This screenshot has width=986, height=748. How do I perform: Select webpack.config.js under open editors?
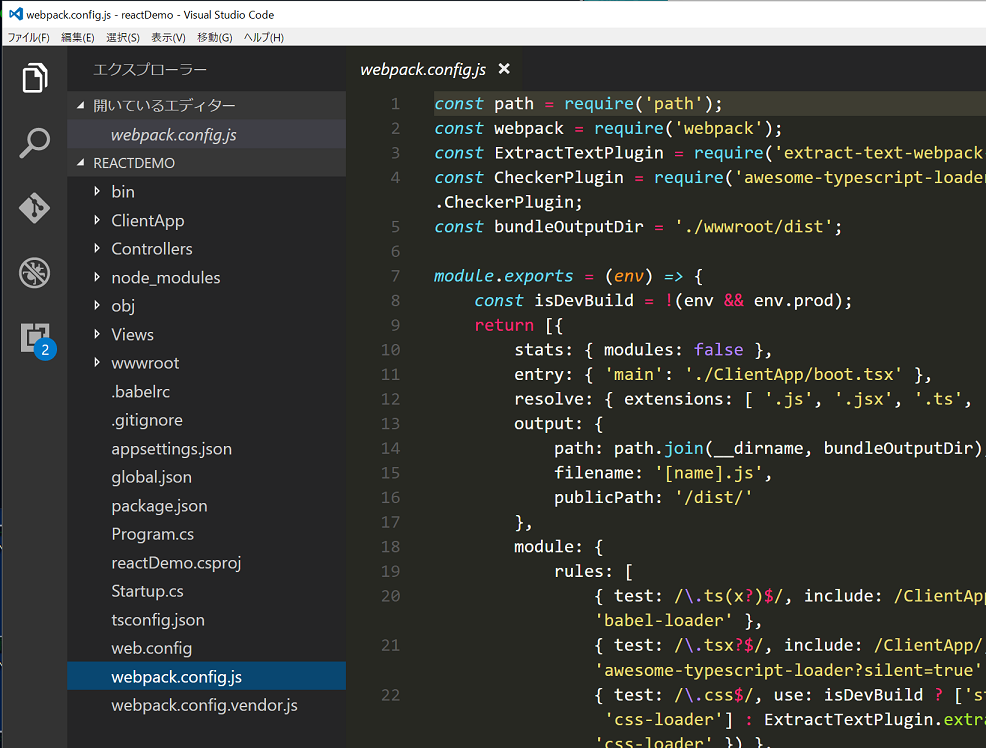(x=207, y=135)
